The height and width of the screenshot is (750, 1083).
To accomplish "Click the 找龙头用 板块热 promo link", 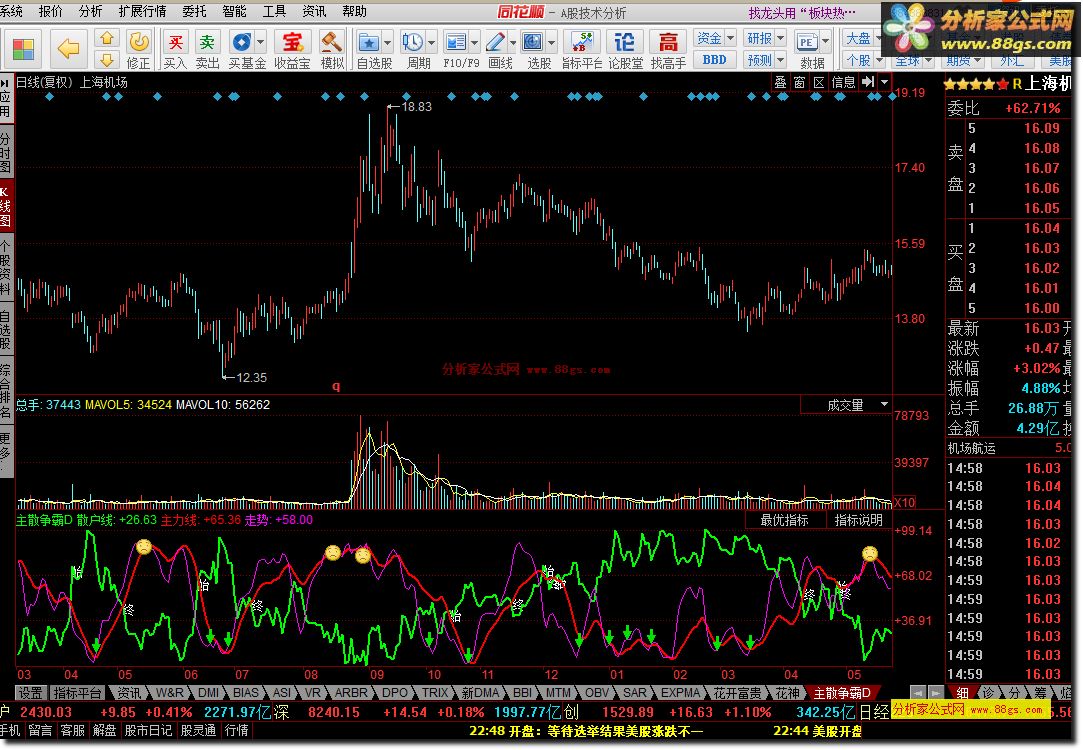I will [802, 12].
